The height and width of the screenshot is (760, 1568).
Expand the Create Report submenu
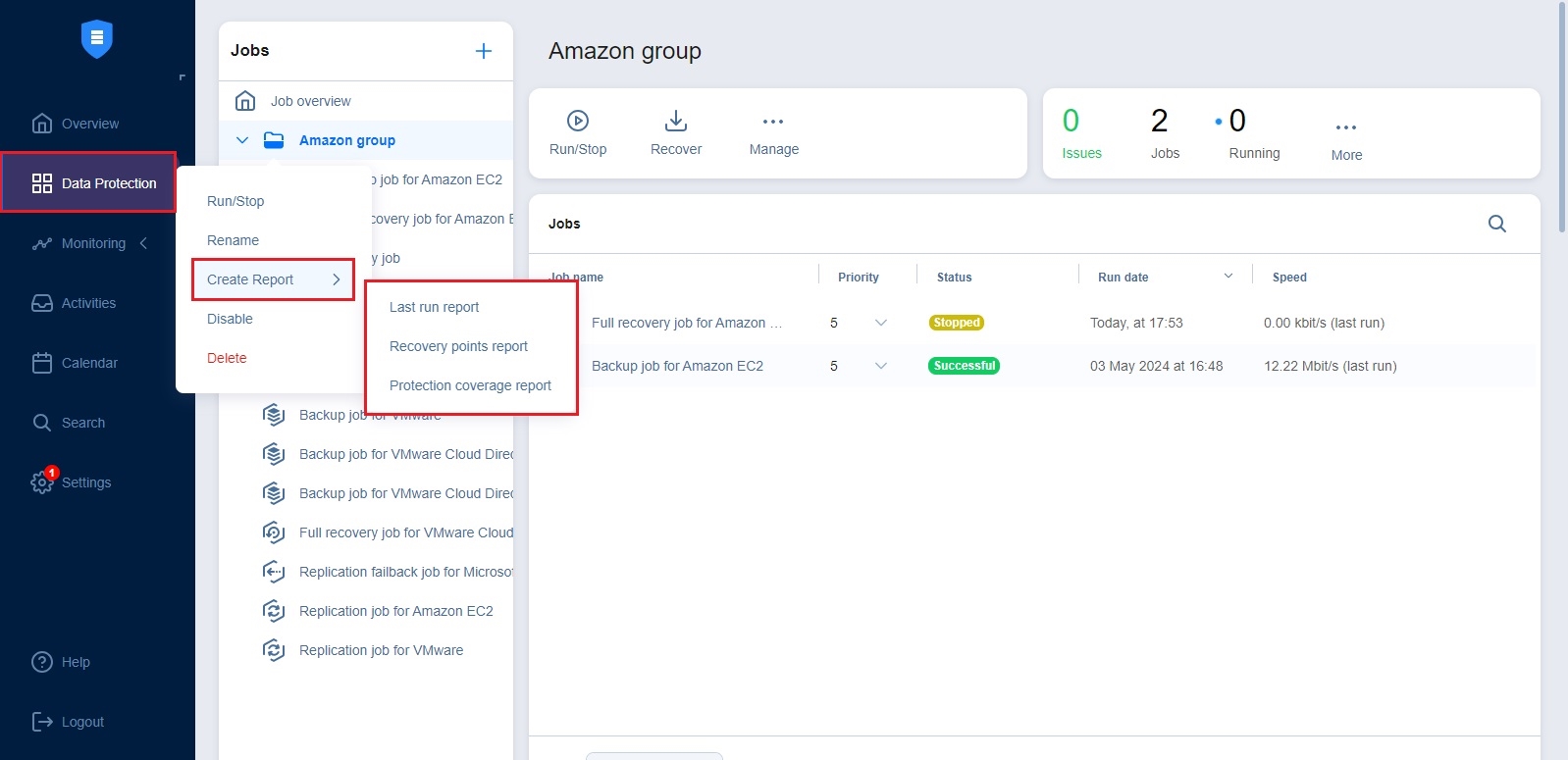point(273,279)
